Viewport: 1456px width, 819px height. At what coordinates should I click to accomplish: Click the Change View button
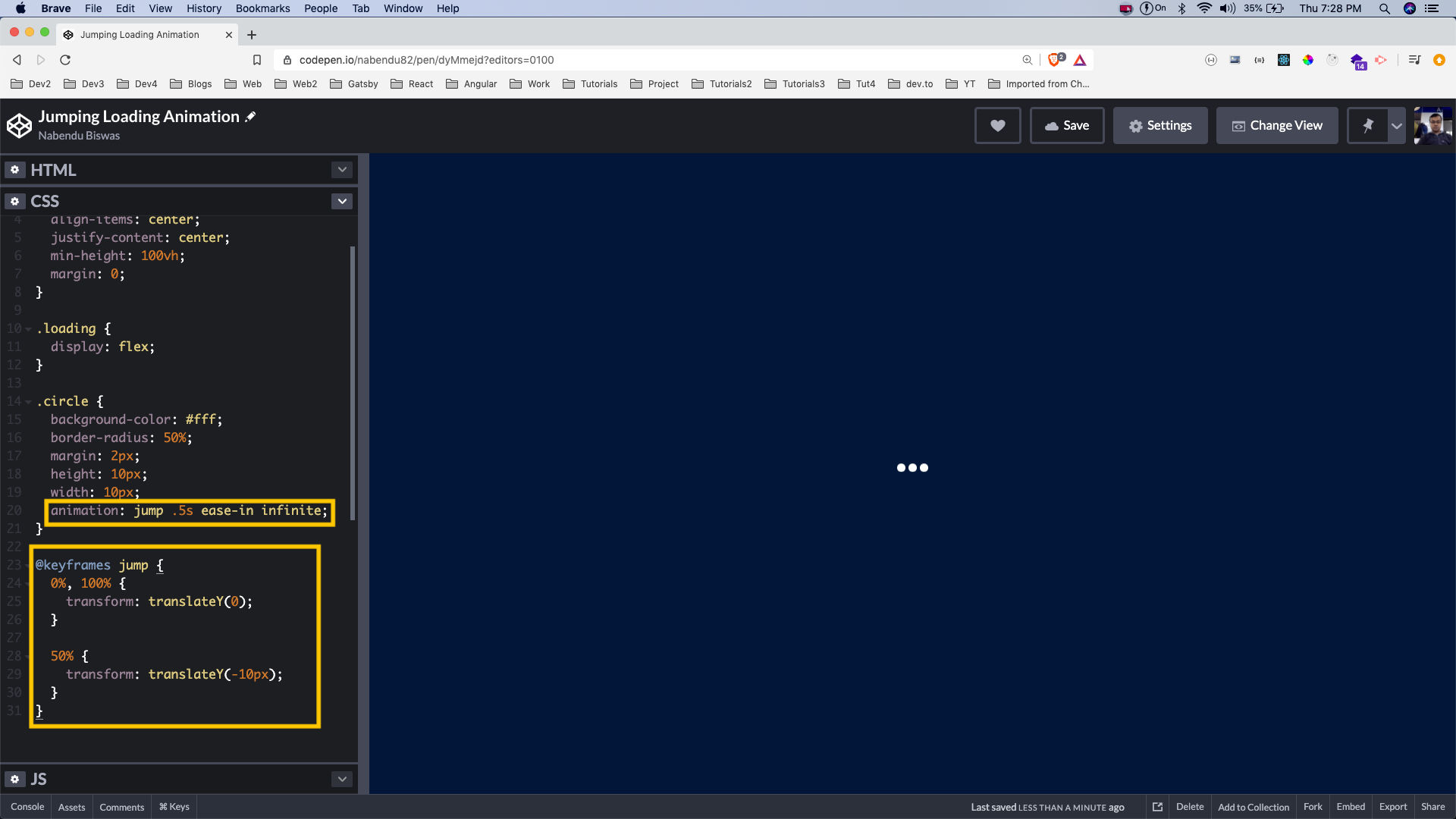coord(1277,126)
